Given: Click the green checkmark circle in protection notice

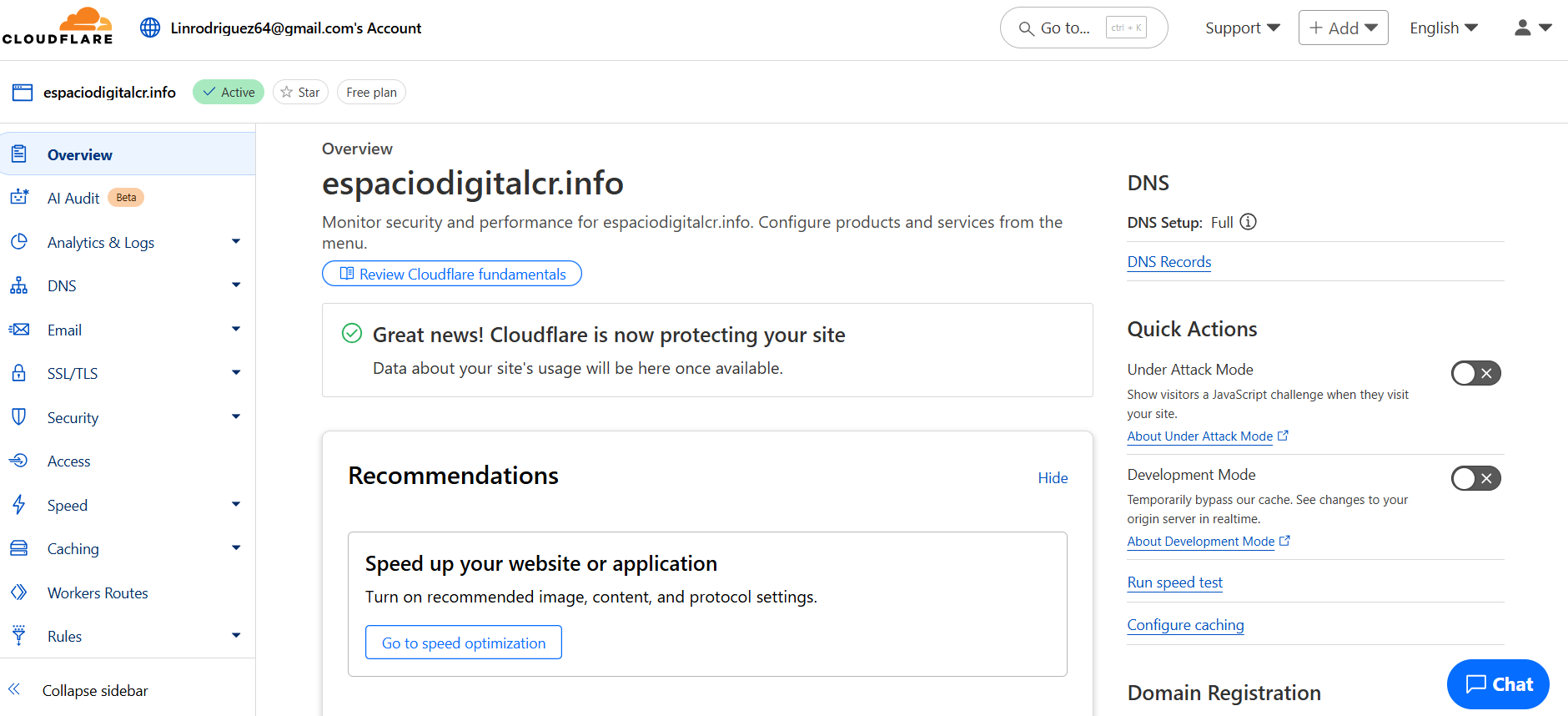Looking at the screenshot, I should (352, 334).
